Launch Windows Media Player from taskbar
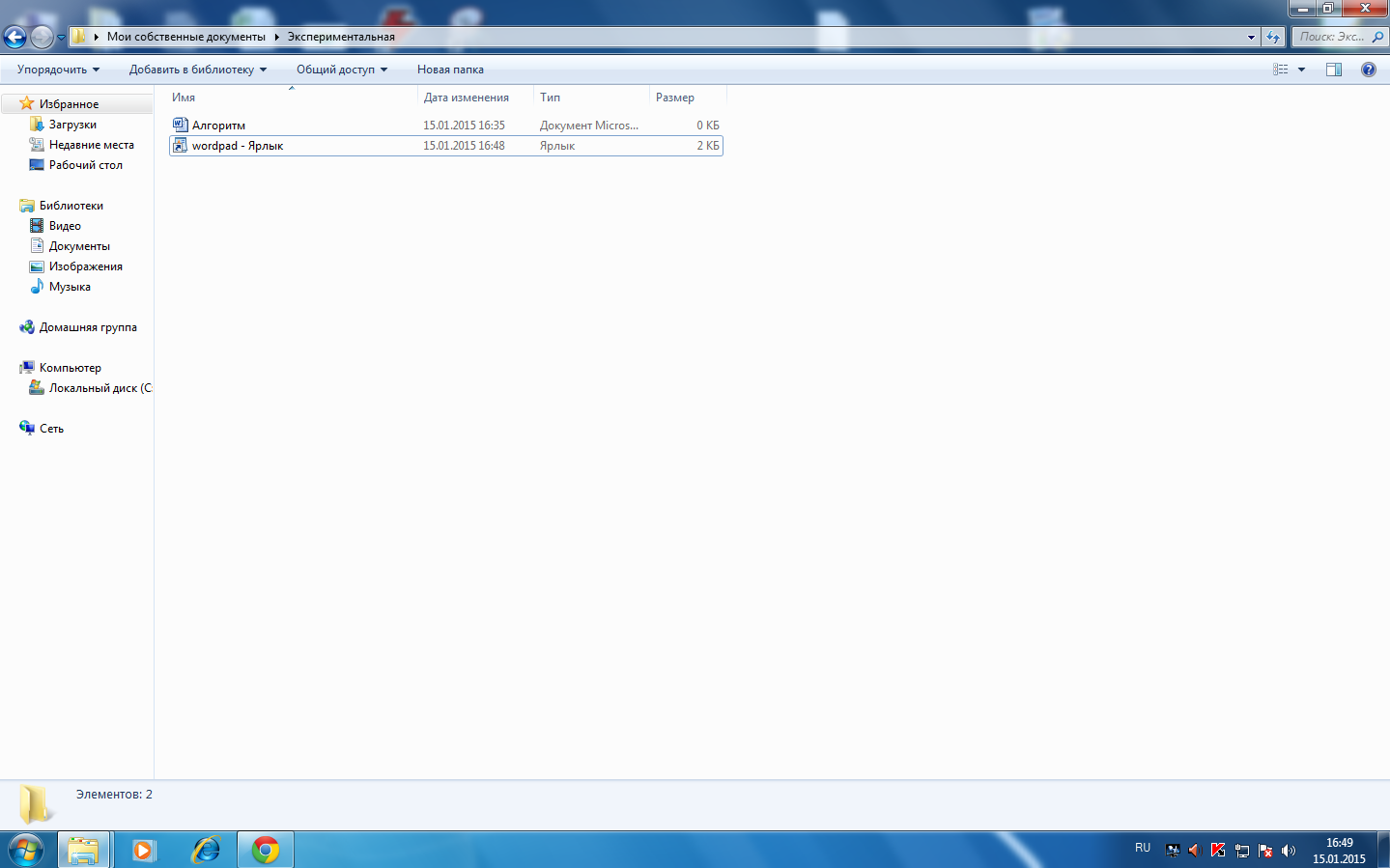 (x=144, y=850)
